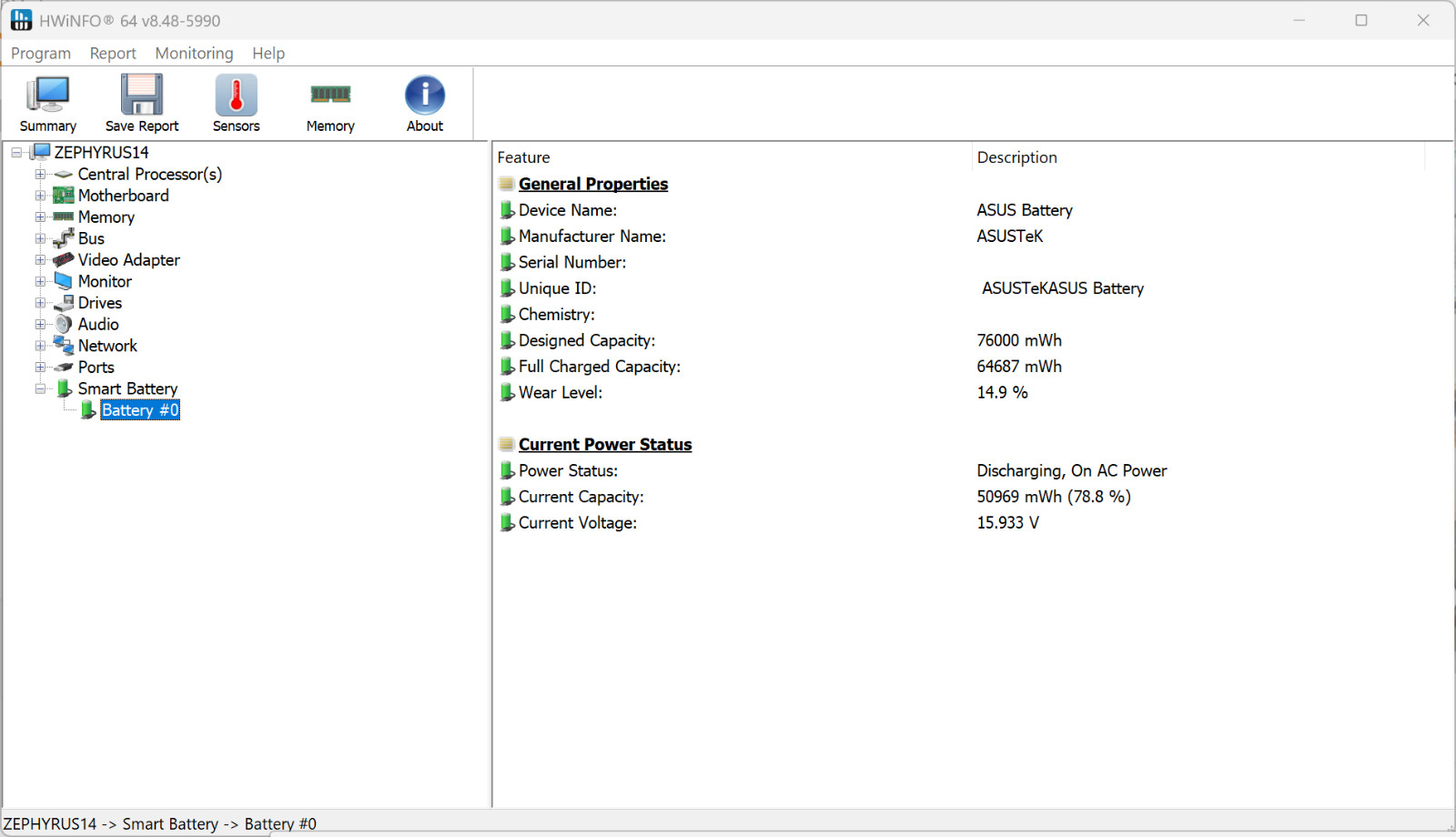Image resolution: width=1456 pixels, height=837 pixels.
Task: Open the Monitoring menu
Action: coord(194,54)
